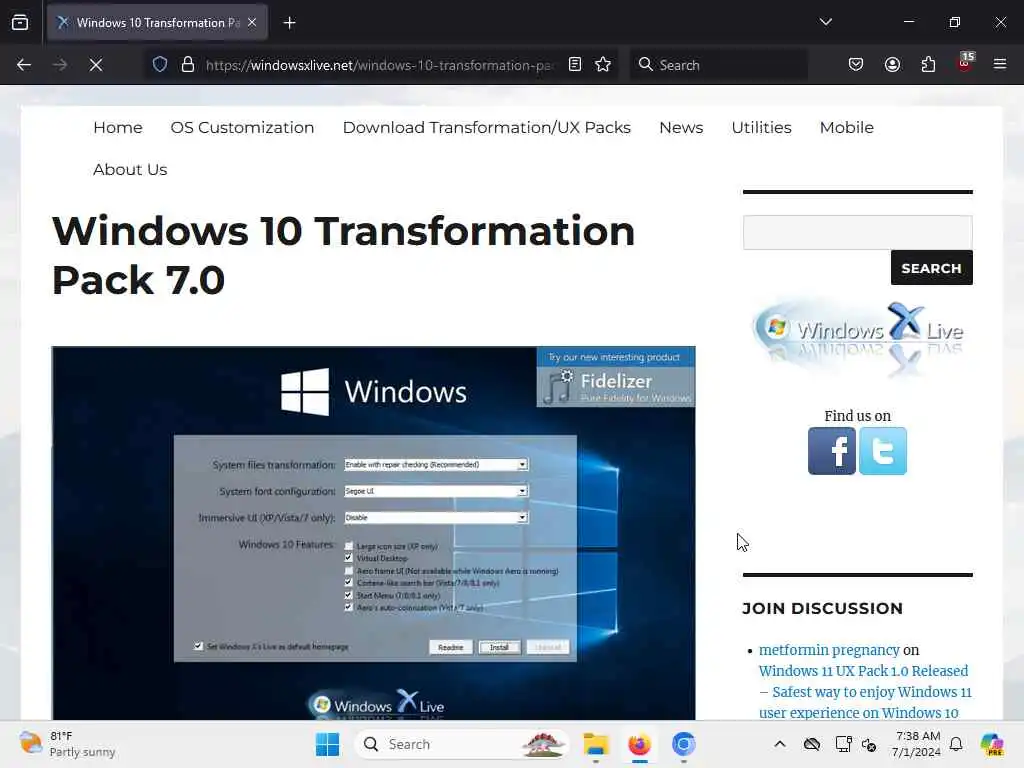Screen dimensions: 1024x768
Task: Open tracking protection shield icon
Action: click(160, 65)
